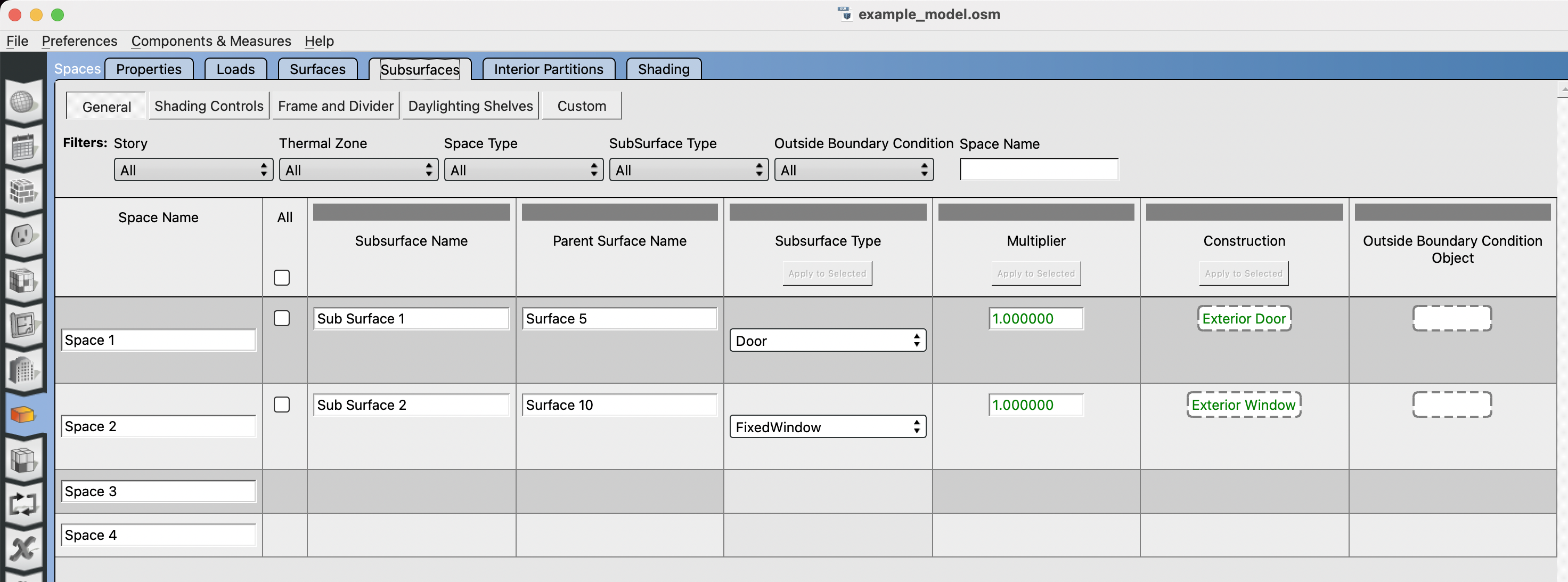Open the Components & Measures menu
The height and width of the screenshot is (582, 1568).
[210, 41]
